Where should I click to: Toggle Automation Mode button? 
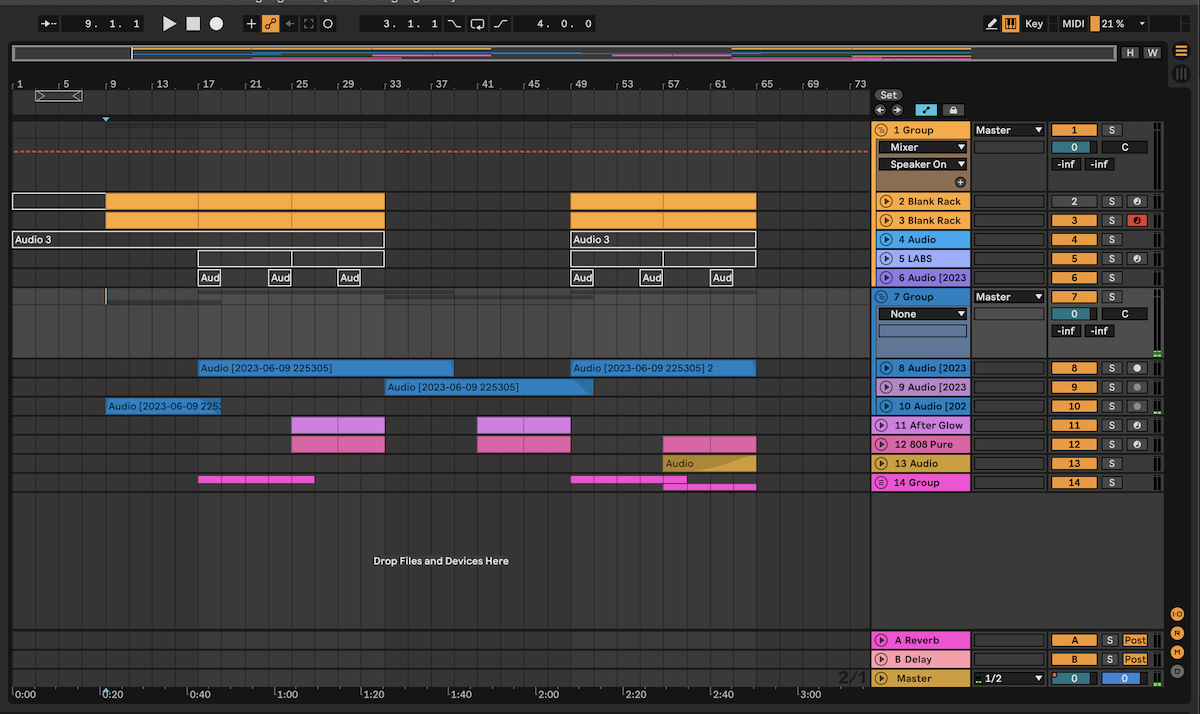926,110
